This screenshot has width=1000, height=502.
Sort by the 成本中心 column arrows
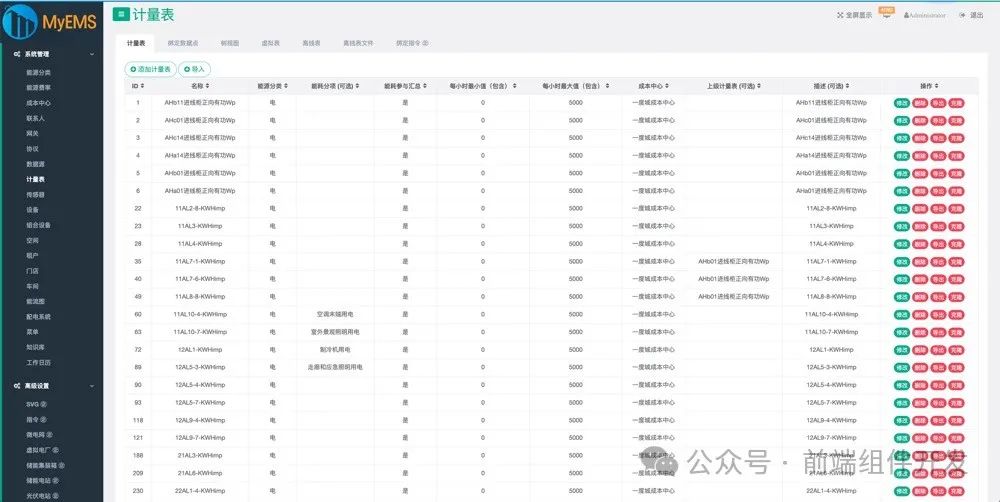tap(666, 85)
